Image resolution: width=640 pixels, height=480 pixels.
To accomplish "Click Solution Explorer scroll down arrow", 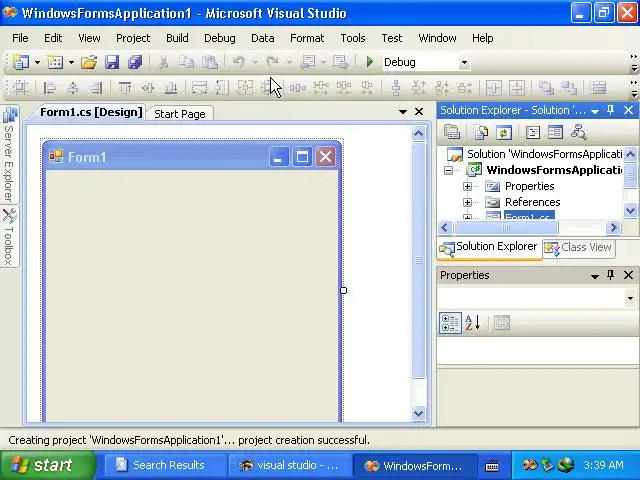I will tap(630, 211).
